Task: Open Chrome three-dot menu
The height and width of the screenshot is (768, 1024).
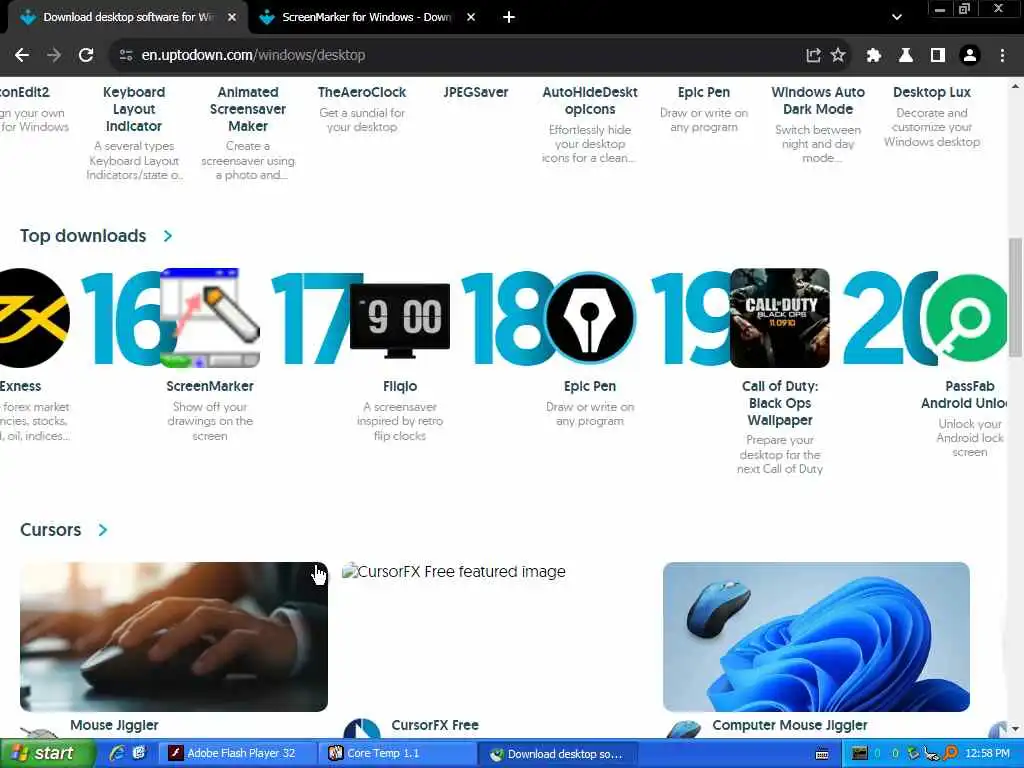Action: [x=1002, y=56]
